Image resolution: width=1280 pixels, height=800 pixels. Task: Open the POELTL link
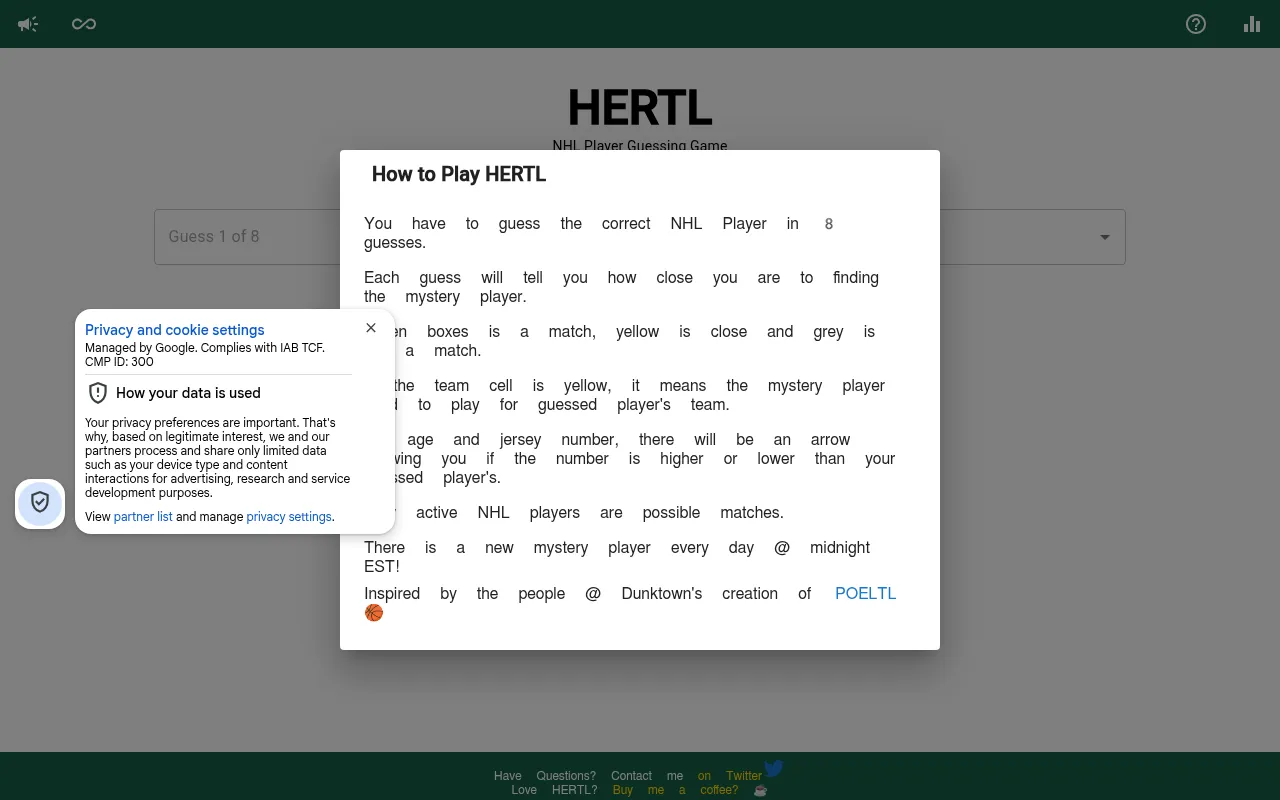pos(866,593)
